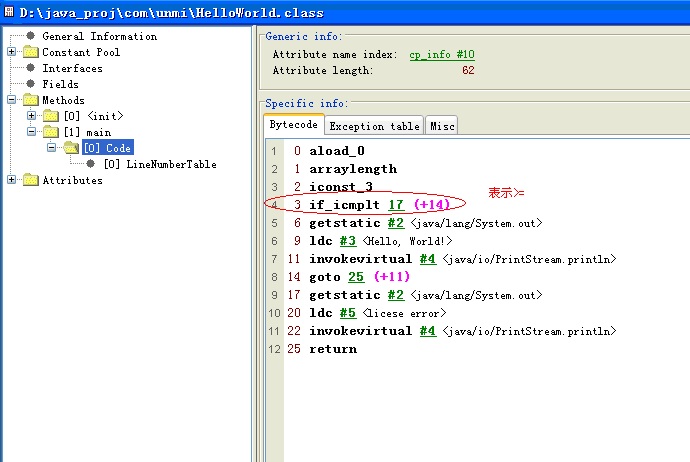Click the goto opcode text
The image size is (690, 462).
coord(325,277)
